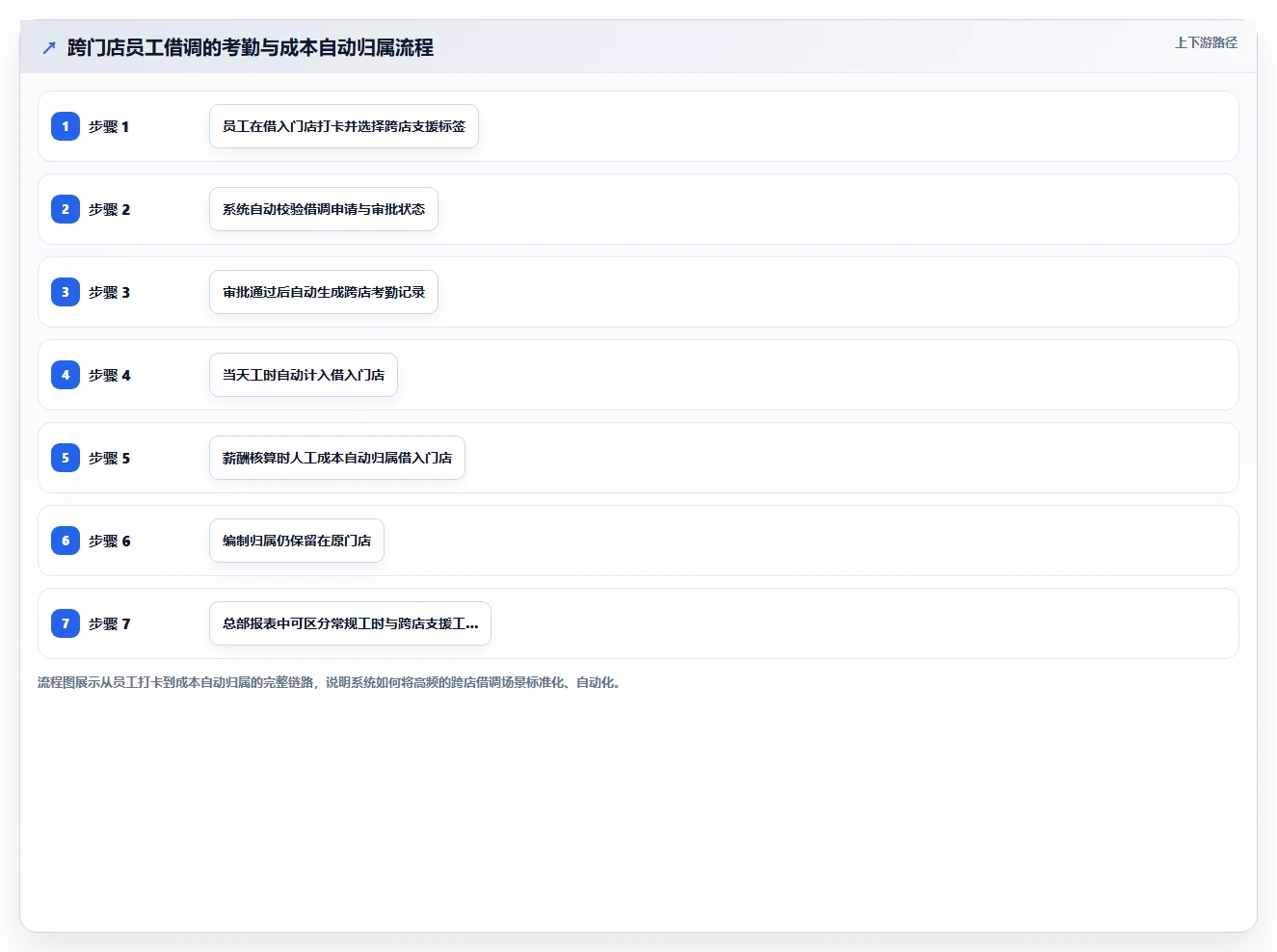The height and width of the screenshot is (952, 1277).
Task: Click the arrow icon beside the flowchart title
Action: tap(49, 47)
